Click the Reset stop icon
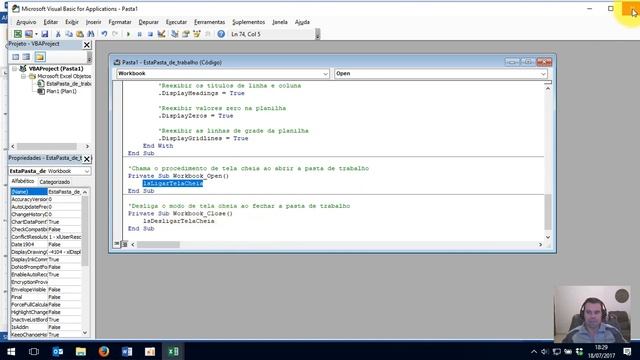The height and width of the screenshot is (360, 640). [x=150, y=34]
